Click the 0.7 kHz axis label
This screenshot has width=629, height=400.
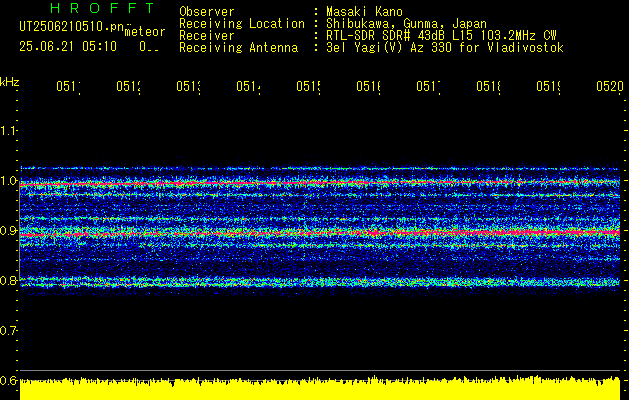(x=8, y=331)
